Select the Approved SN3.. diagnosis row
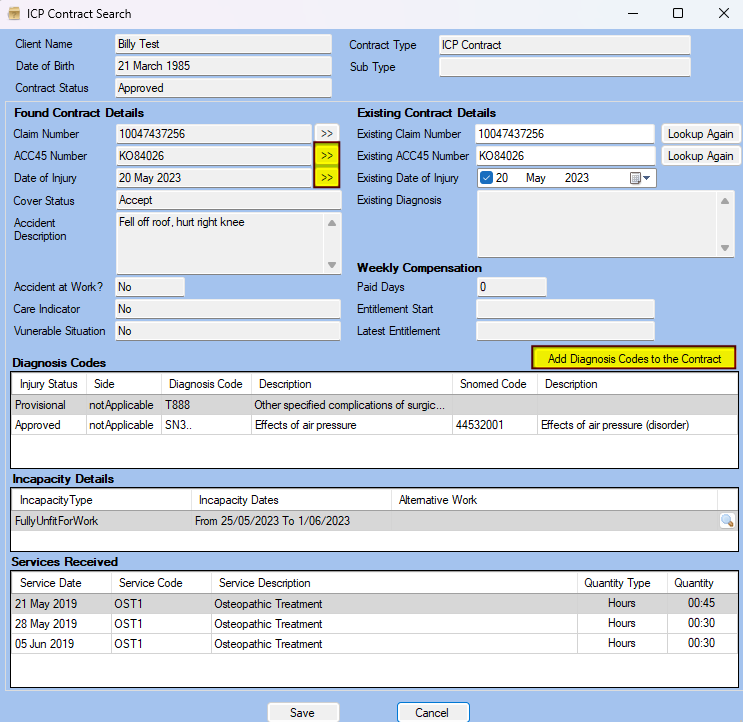This screenshot has height=722, width=743. pos(374,425)
